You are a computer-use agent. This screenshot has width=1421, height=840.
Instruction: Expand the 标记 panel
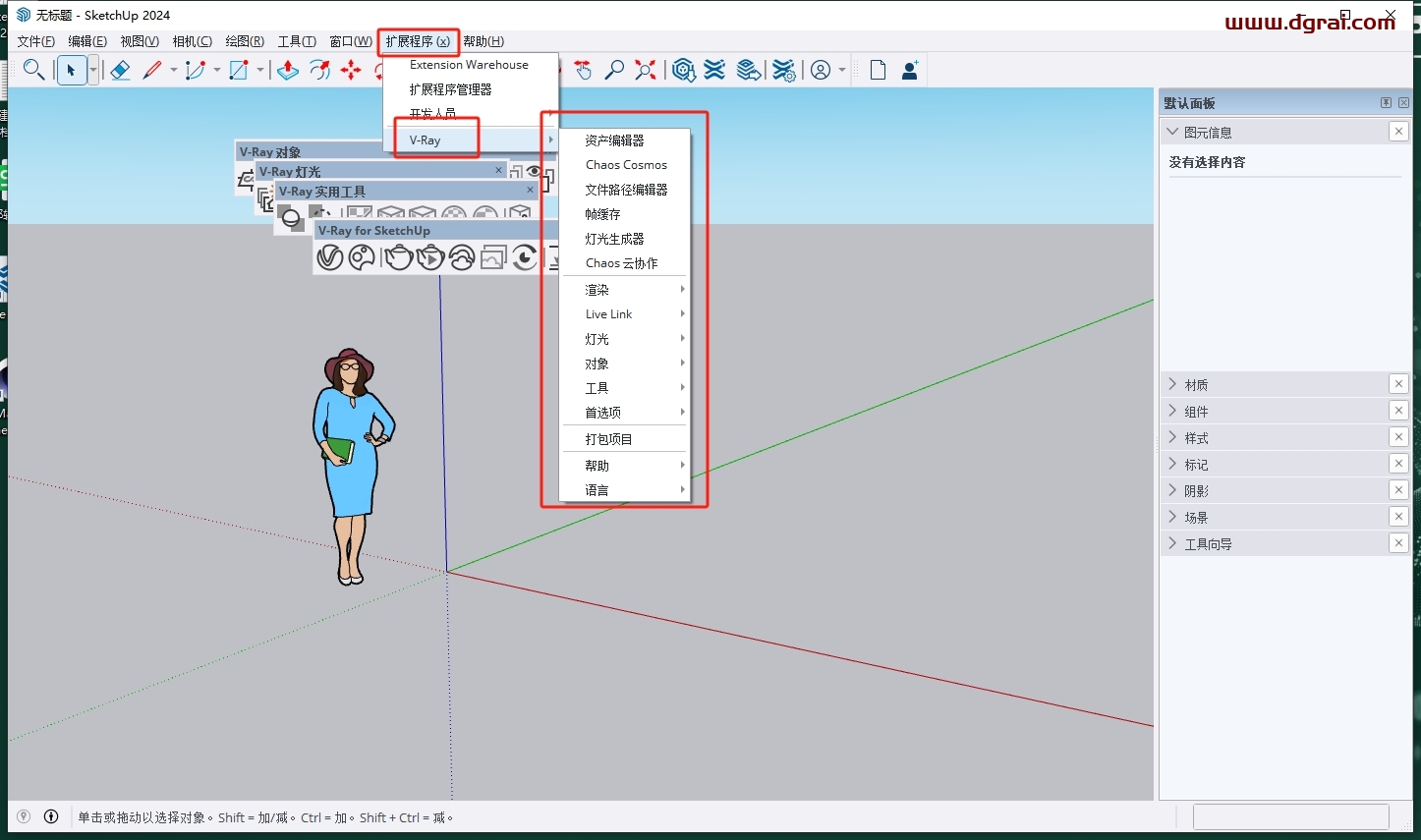click(1171, 464)
